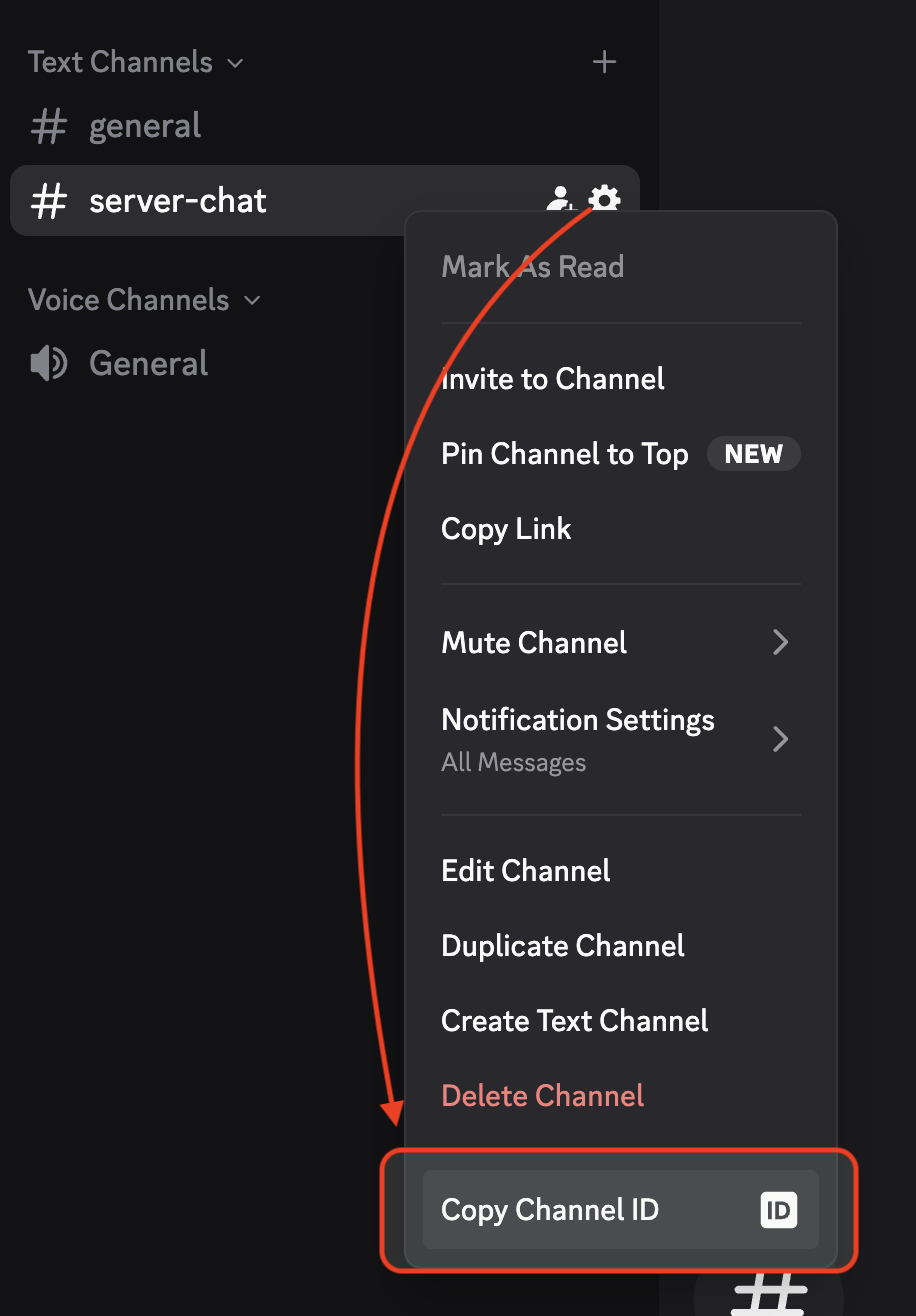Click the speaker icon for General voice

tap(48, 363)
